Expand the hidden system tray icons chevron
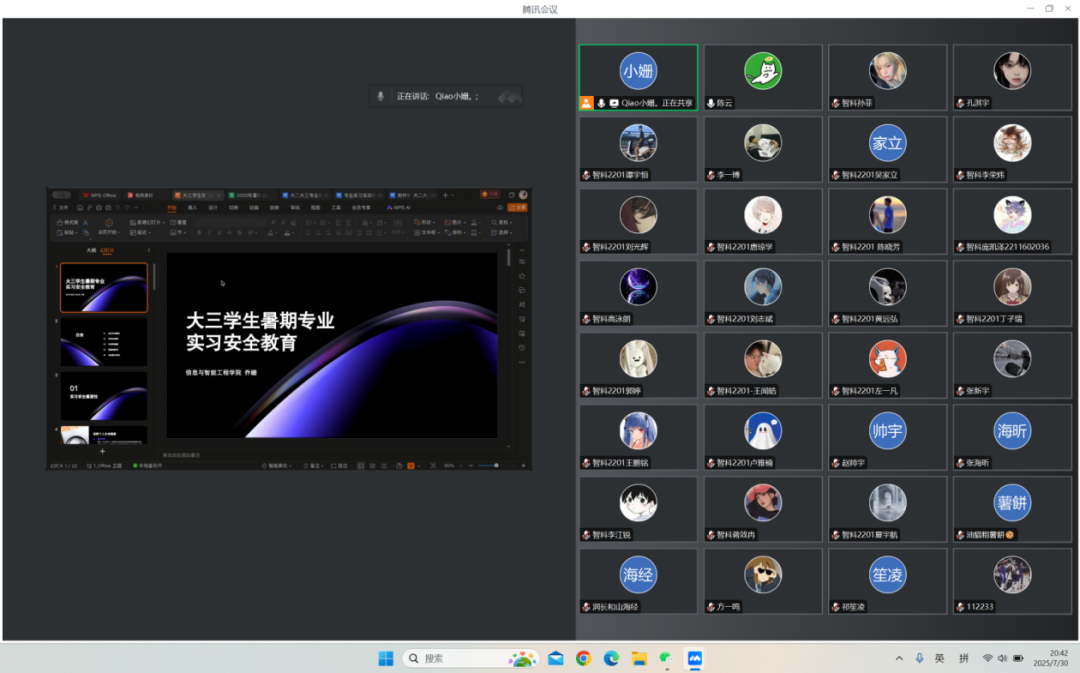 [899, 659]
